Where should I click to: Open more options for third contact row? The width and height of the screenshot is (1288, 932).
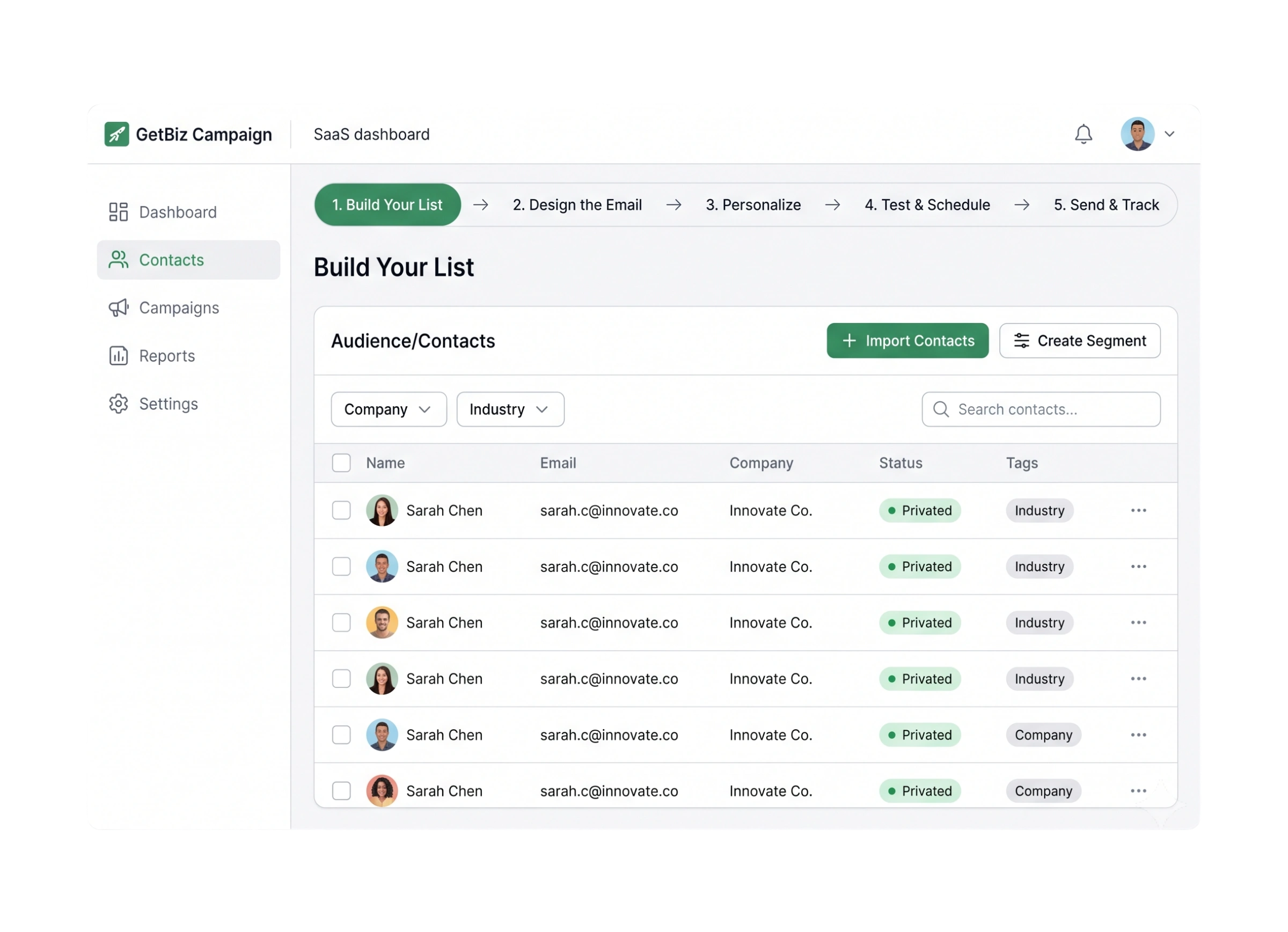1139,623
